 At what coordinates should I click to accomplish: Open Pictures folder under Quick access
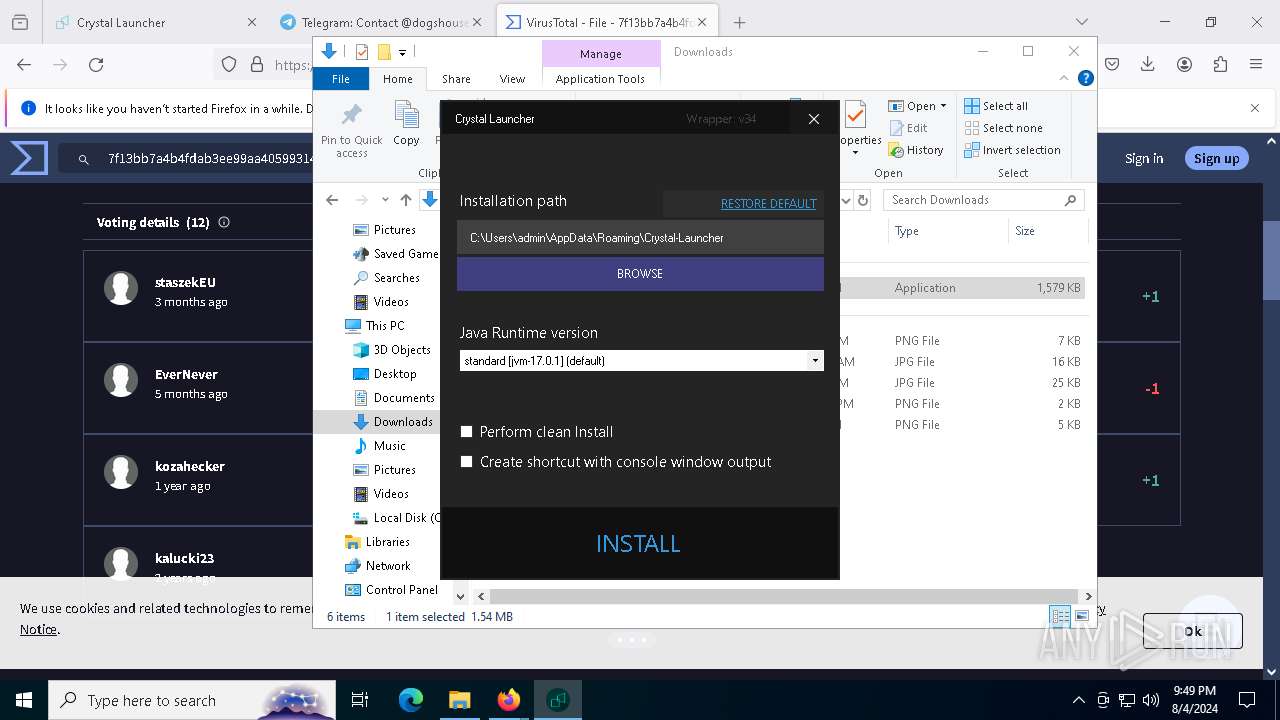point(384,230)
